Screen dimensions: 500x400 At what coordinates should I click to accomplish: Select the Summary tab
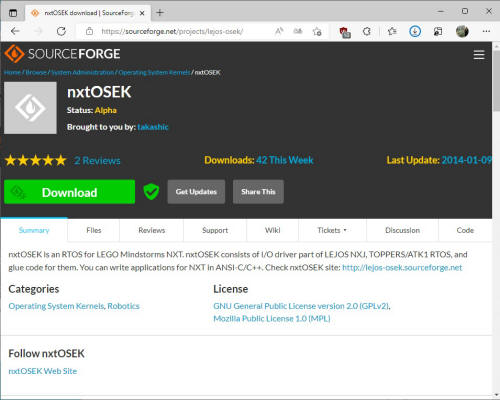(x=34, y=230)
